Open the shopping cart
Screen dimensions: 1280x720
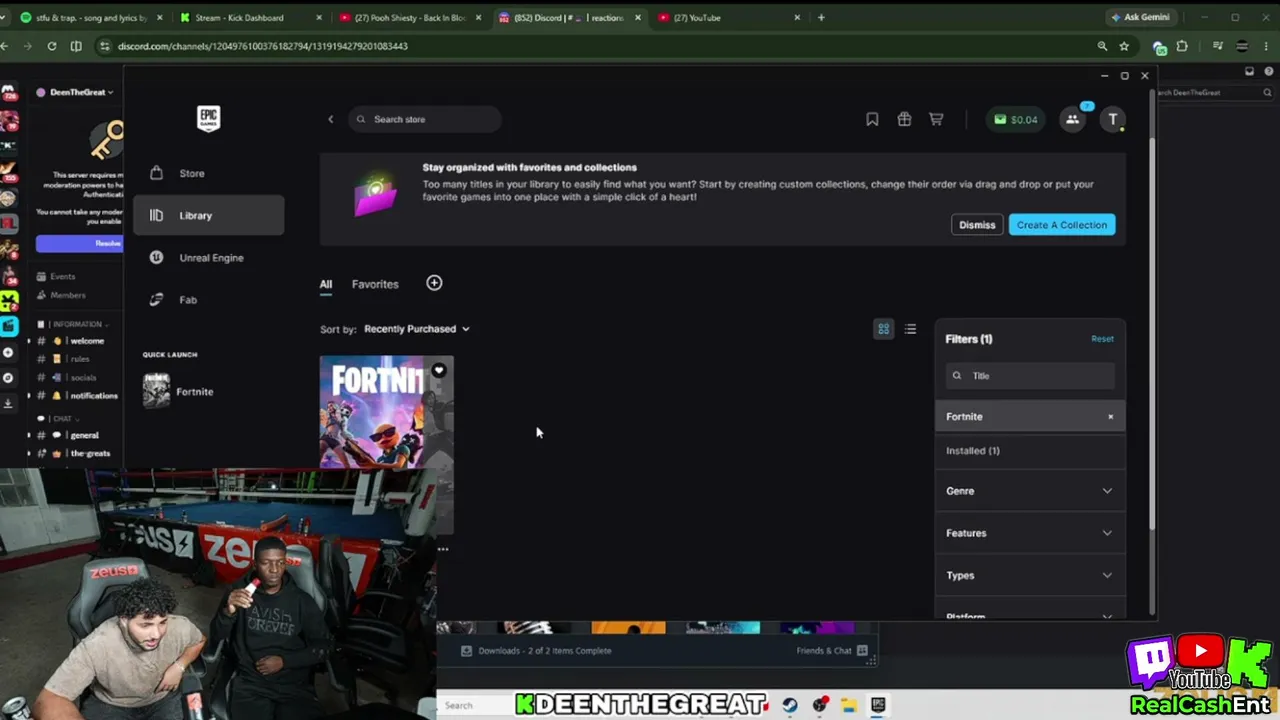coord(936,119)
